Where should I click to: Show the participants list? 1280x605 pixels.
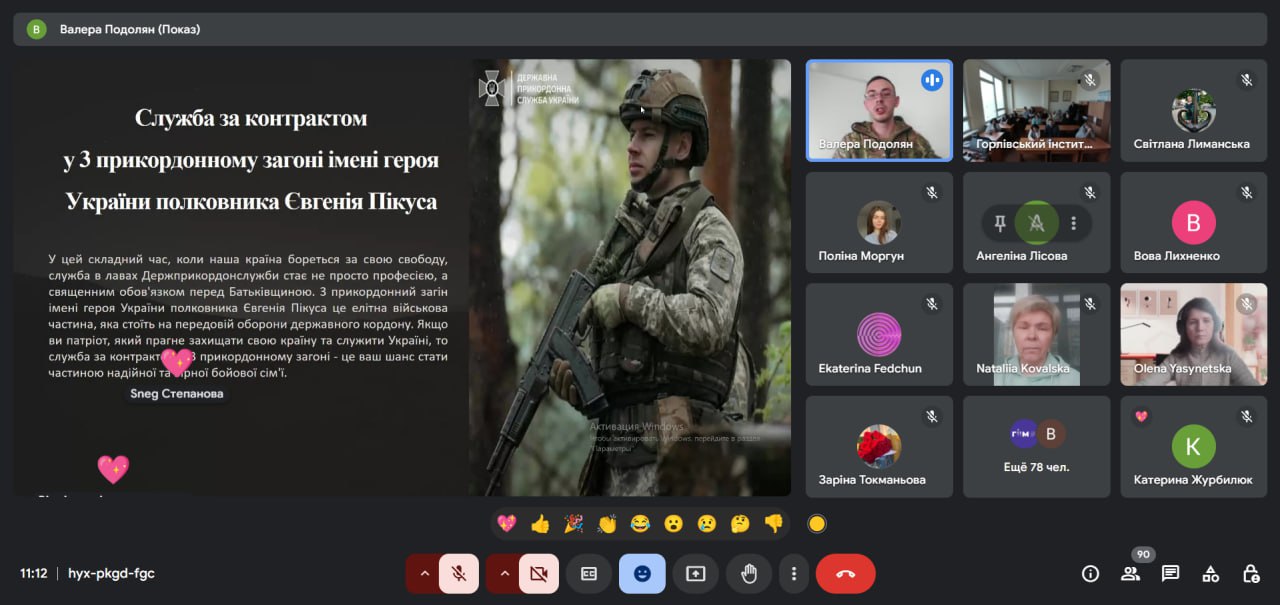[1131, 573]
